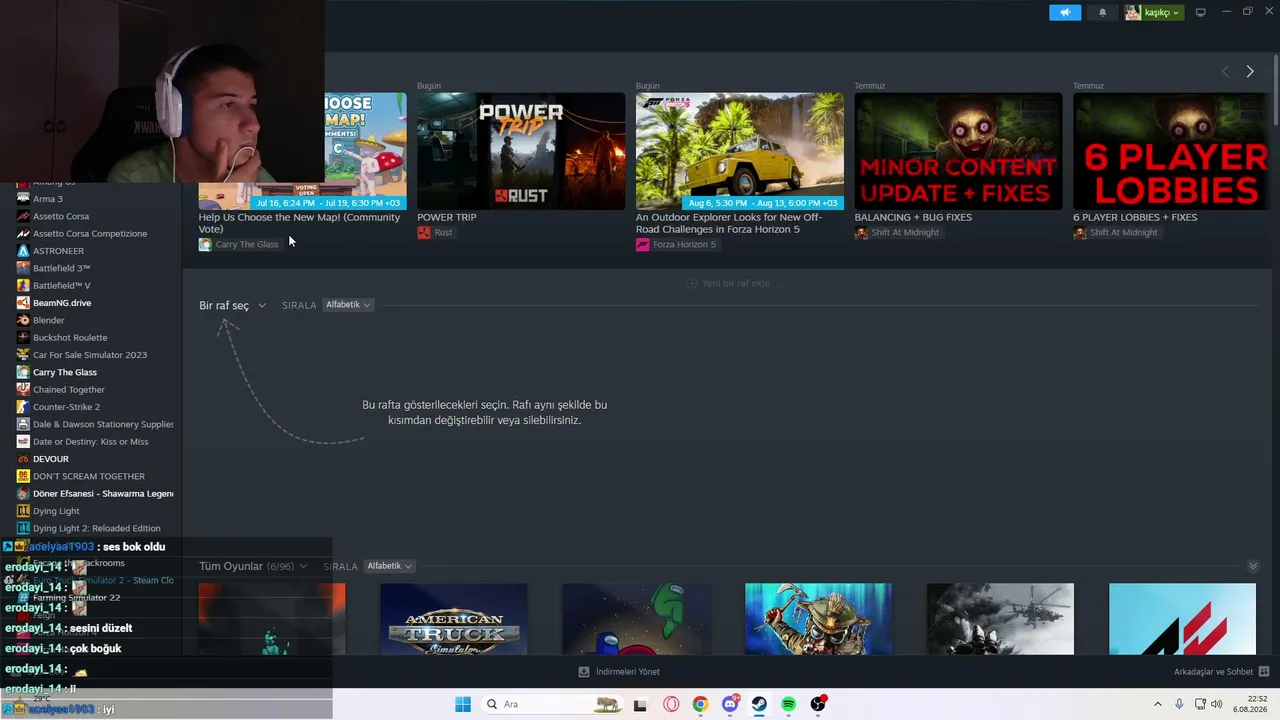Select Date or Destiny: Kiss or Miss
1280x720 pixels.
coord(90,442)
